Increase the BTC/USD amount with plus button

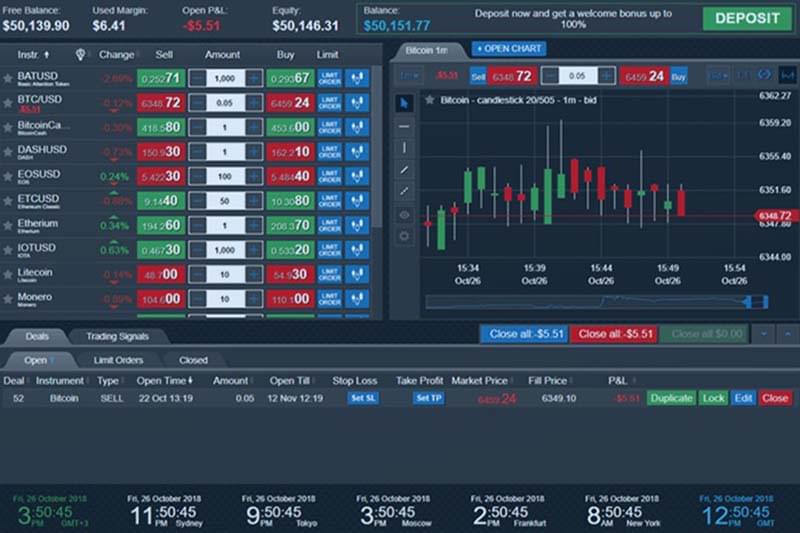pos(254,103)
